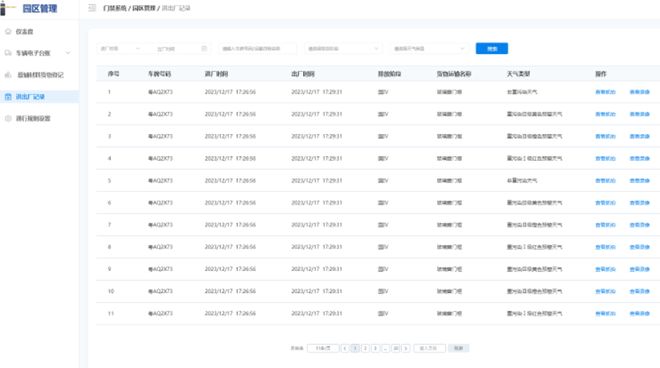660x368 pixels.
Task: Click plate number cell in row 1
Action: tap(160, 92)
